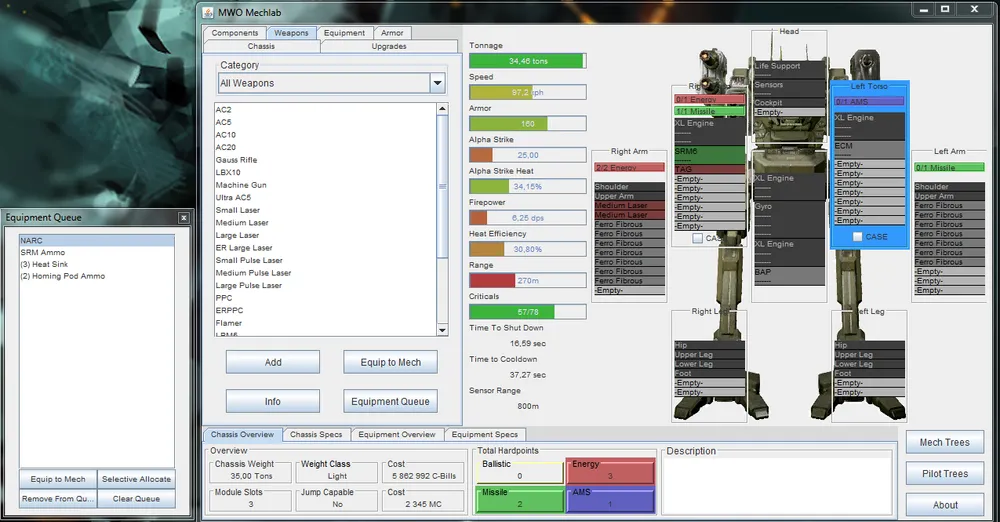Open the Category All Weapons dropdown

coord(436,83)
